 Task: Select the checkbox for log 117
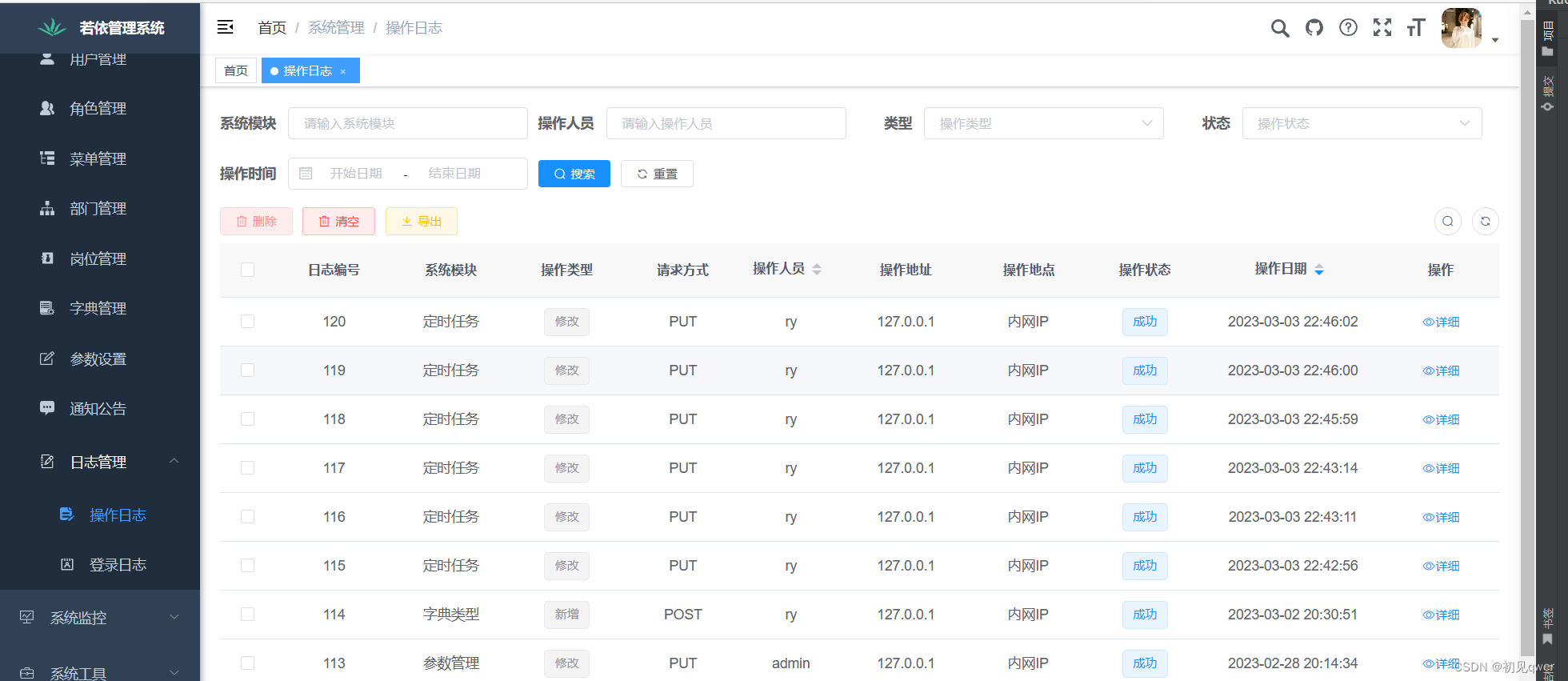(x=248, y=468)
